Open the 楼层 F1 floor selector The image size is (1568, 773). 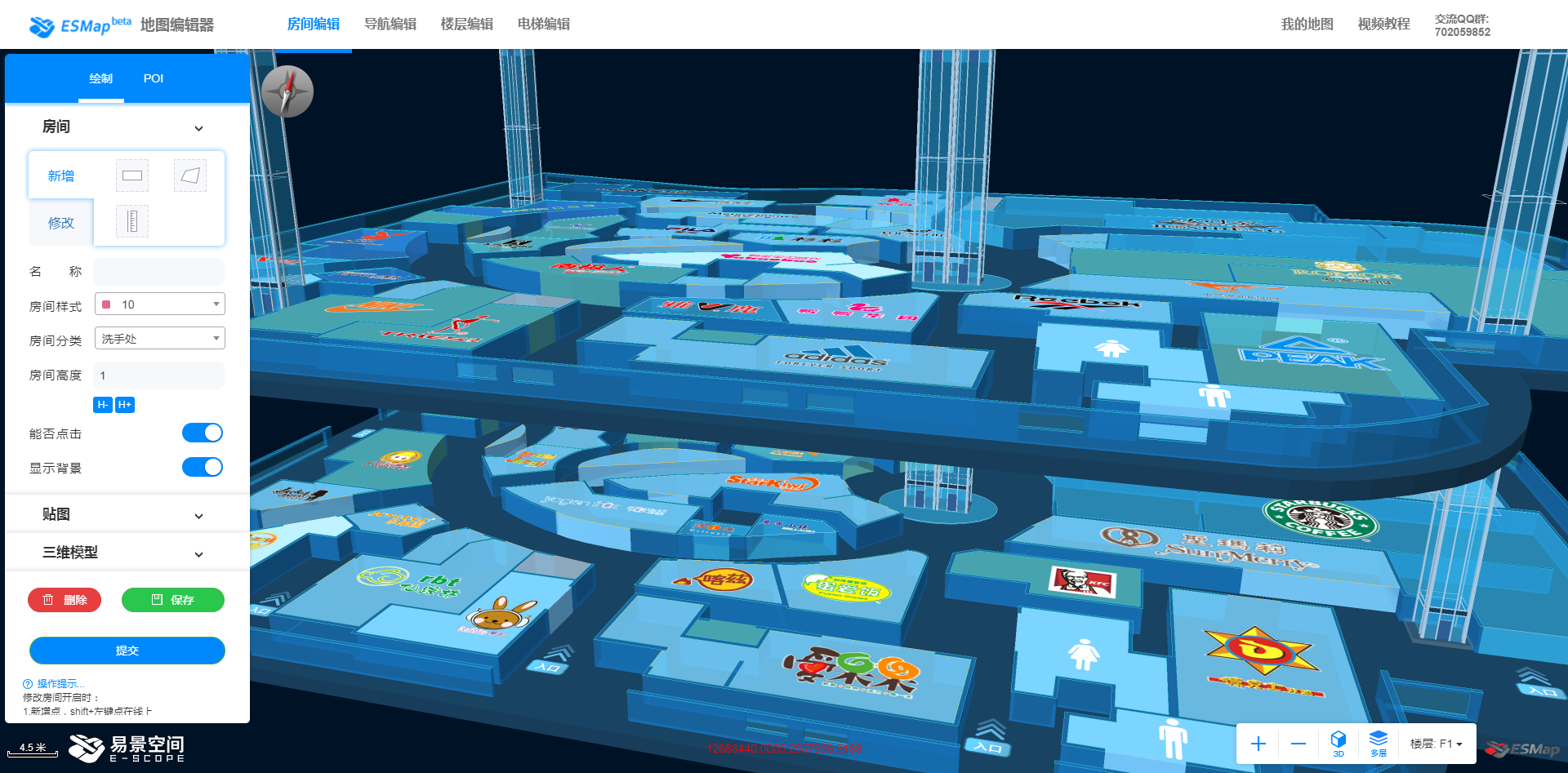(1436, 744)
